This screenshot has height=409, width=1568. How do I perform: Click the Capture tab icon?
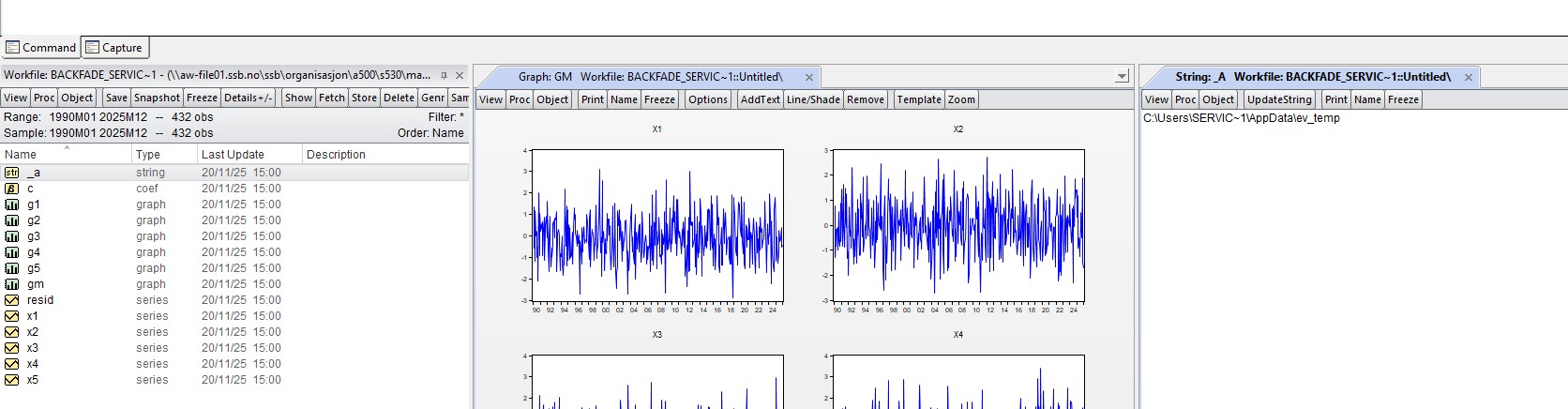click(92, 48)
